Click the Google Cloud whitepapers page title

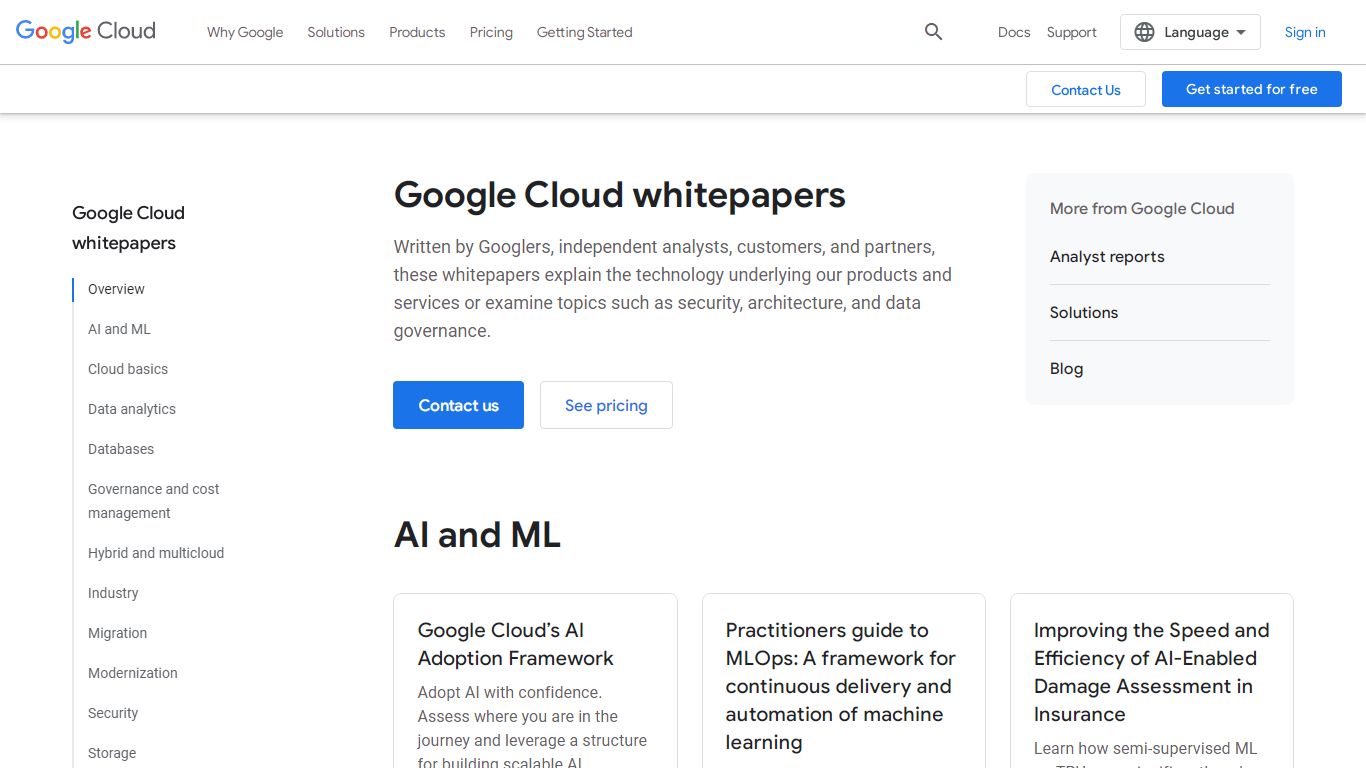[x=620, y=195]
